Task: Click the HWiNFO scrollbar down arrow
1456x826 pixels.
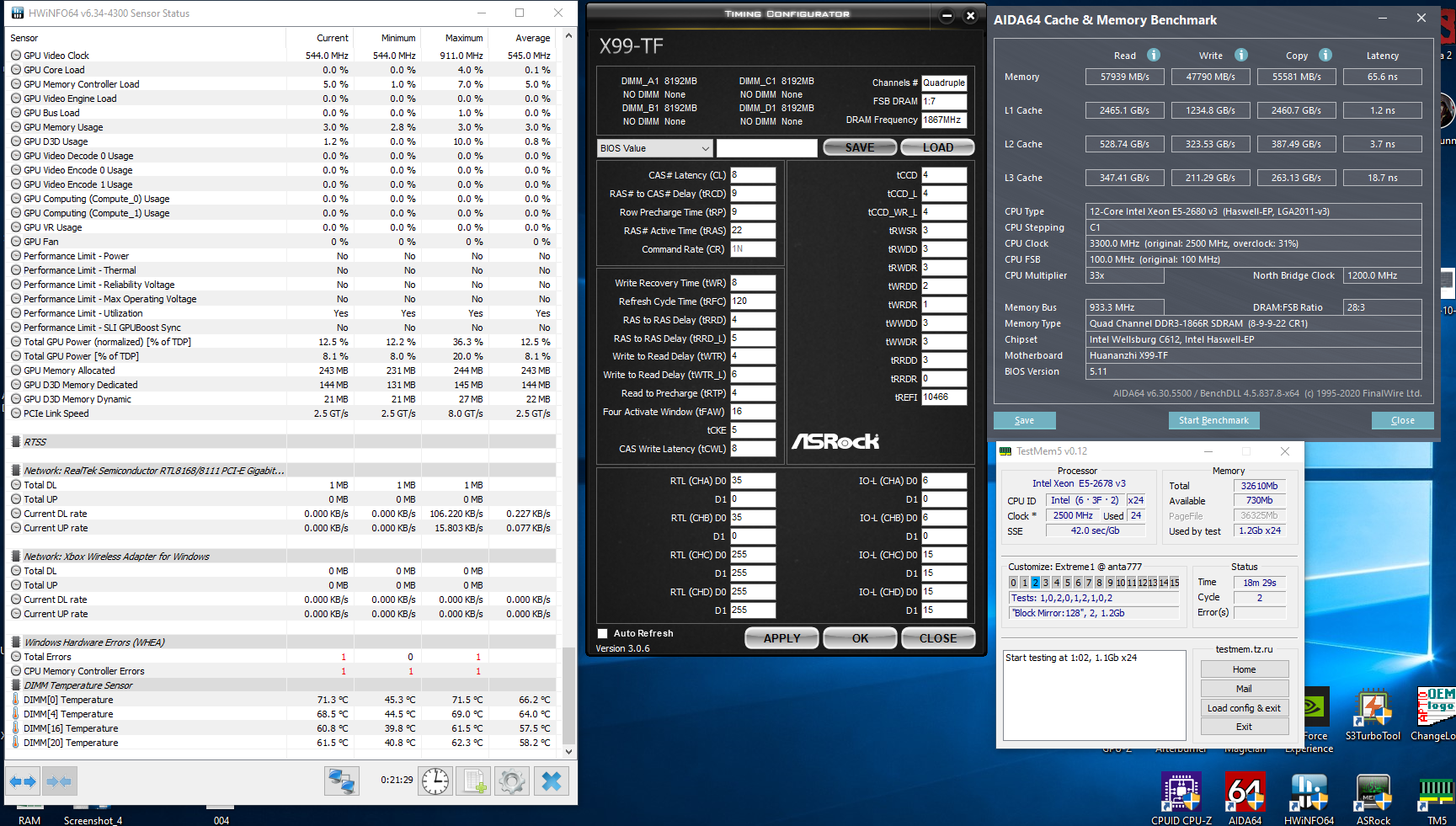Action: [568, 751]
